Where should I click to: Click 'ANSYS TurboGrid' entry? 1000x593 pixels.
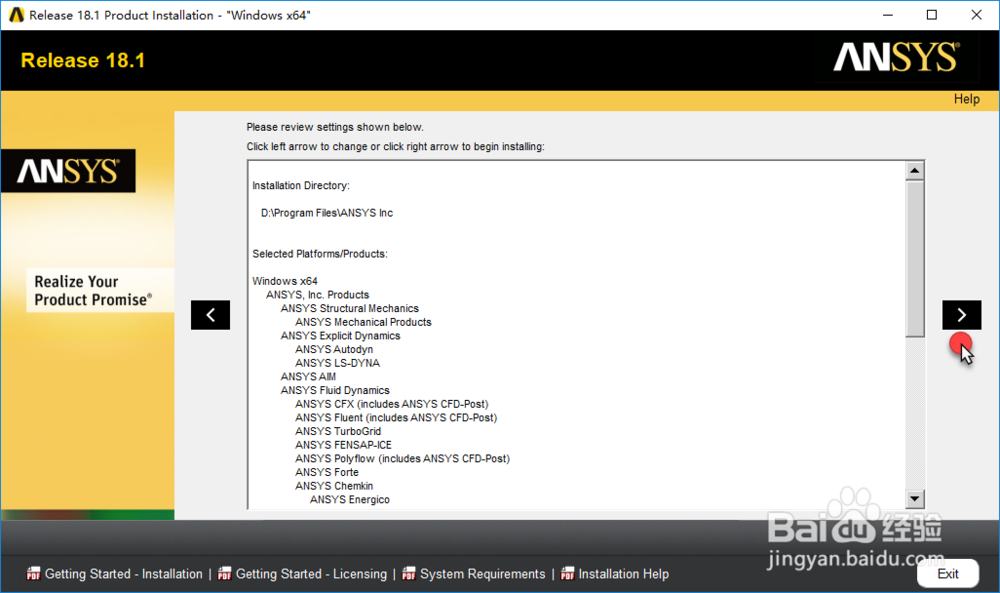pos(338,432)
